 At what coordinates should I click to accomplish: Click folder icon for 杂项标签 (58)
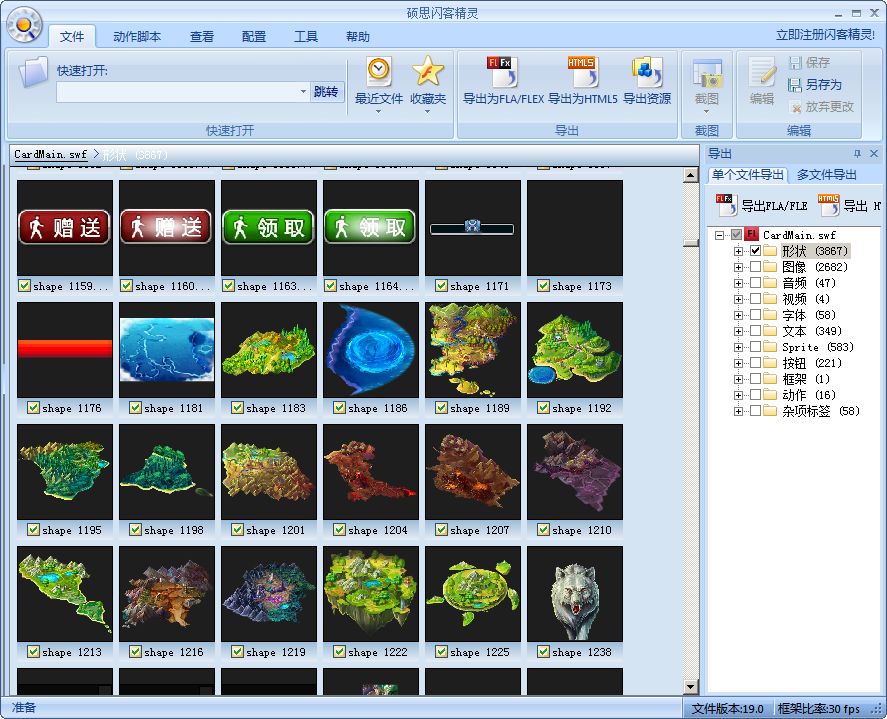[769, 411]
